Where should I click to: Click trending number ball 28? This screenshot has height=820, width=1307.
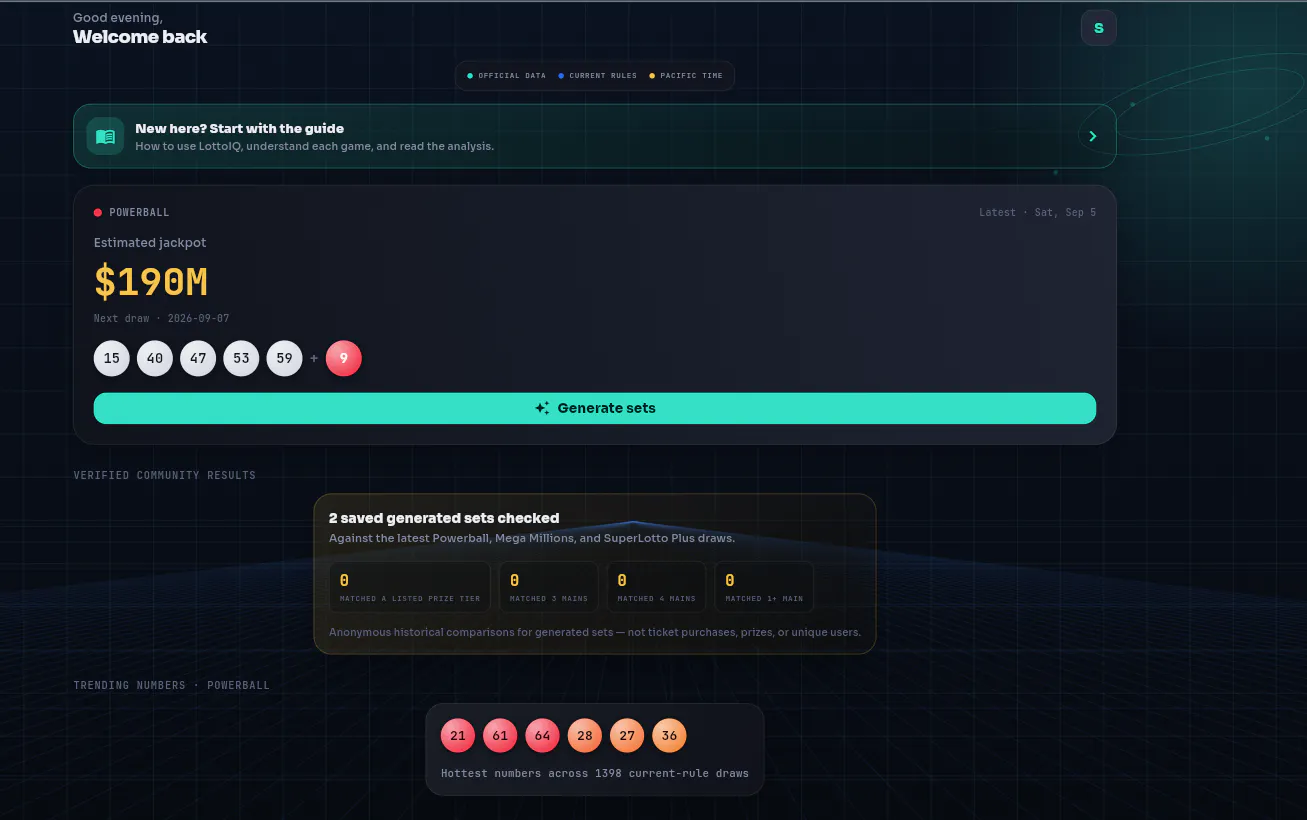[x=585, y=736]
